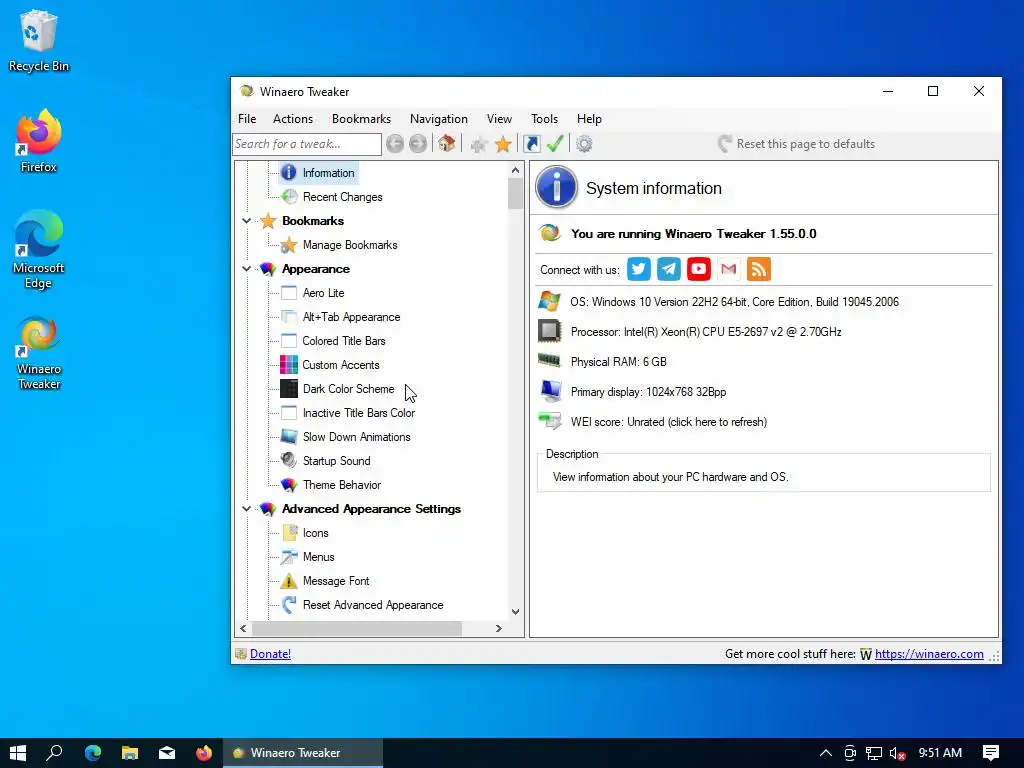Open settings via the gear toolbar icon
Screen dimensions: 1024x768
click(584, 144)
